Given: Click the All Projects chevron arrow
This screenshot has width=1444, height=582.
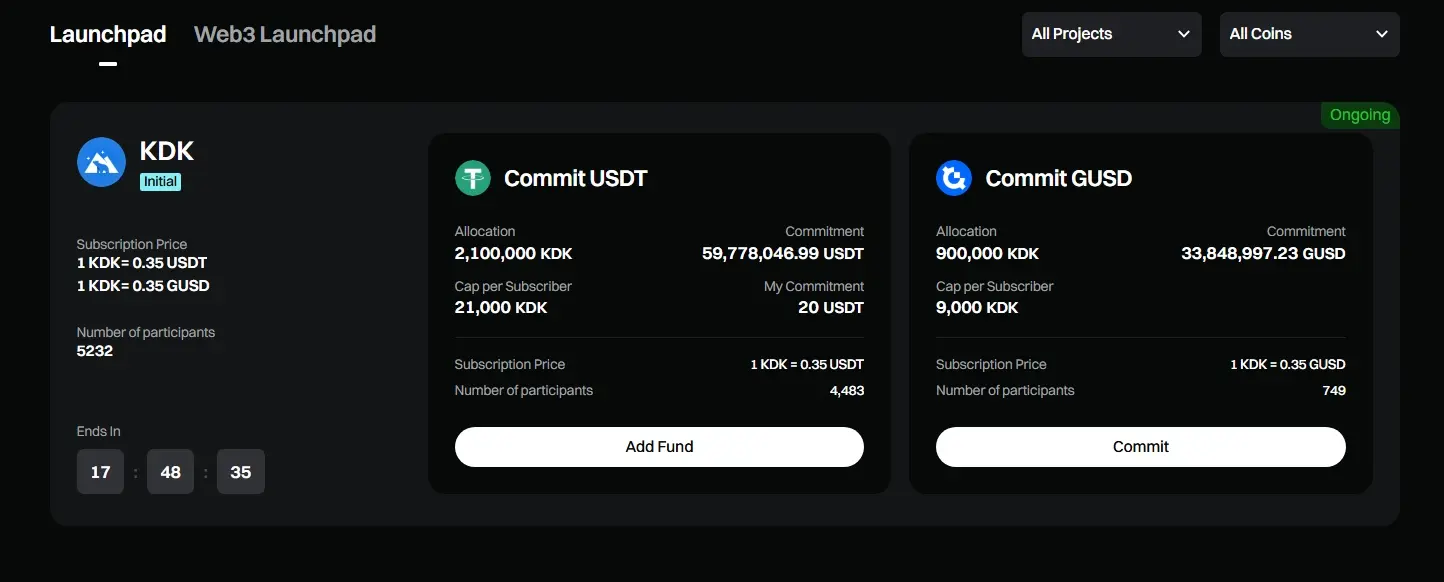Looking at the screenshot, I should pyautogui.click(x=1184, y=34).
